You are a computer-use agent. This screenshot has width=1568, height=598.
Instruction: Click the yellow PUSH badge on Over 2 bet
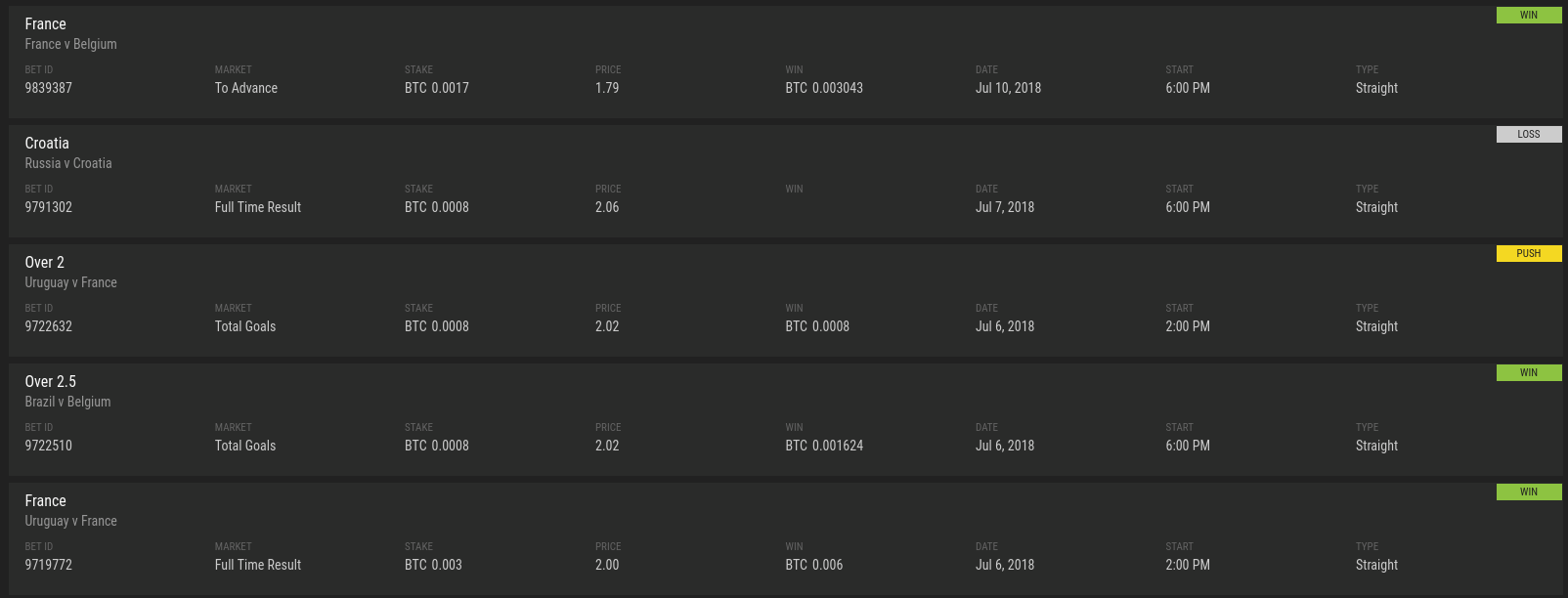tap(1528, 254)
